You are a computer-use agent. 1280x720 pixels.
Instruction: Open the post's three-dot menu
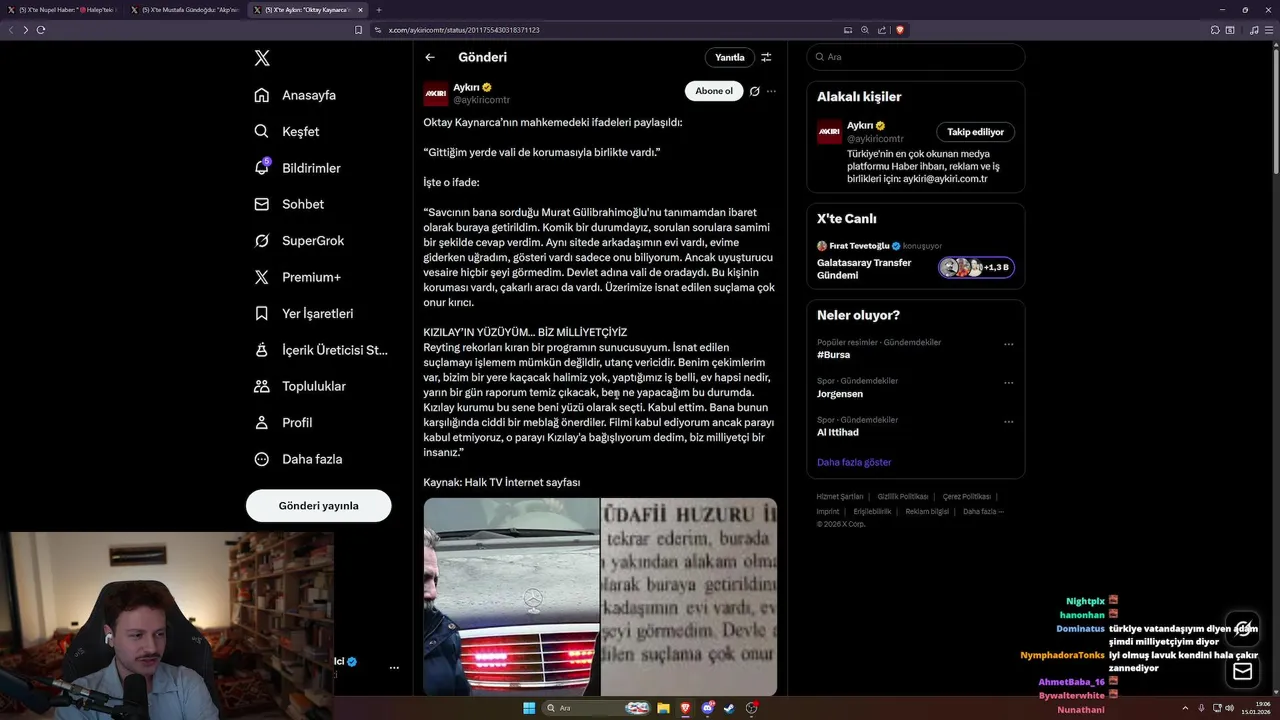pyautogui.click(x=771, y=91)
